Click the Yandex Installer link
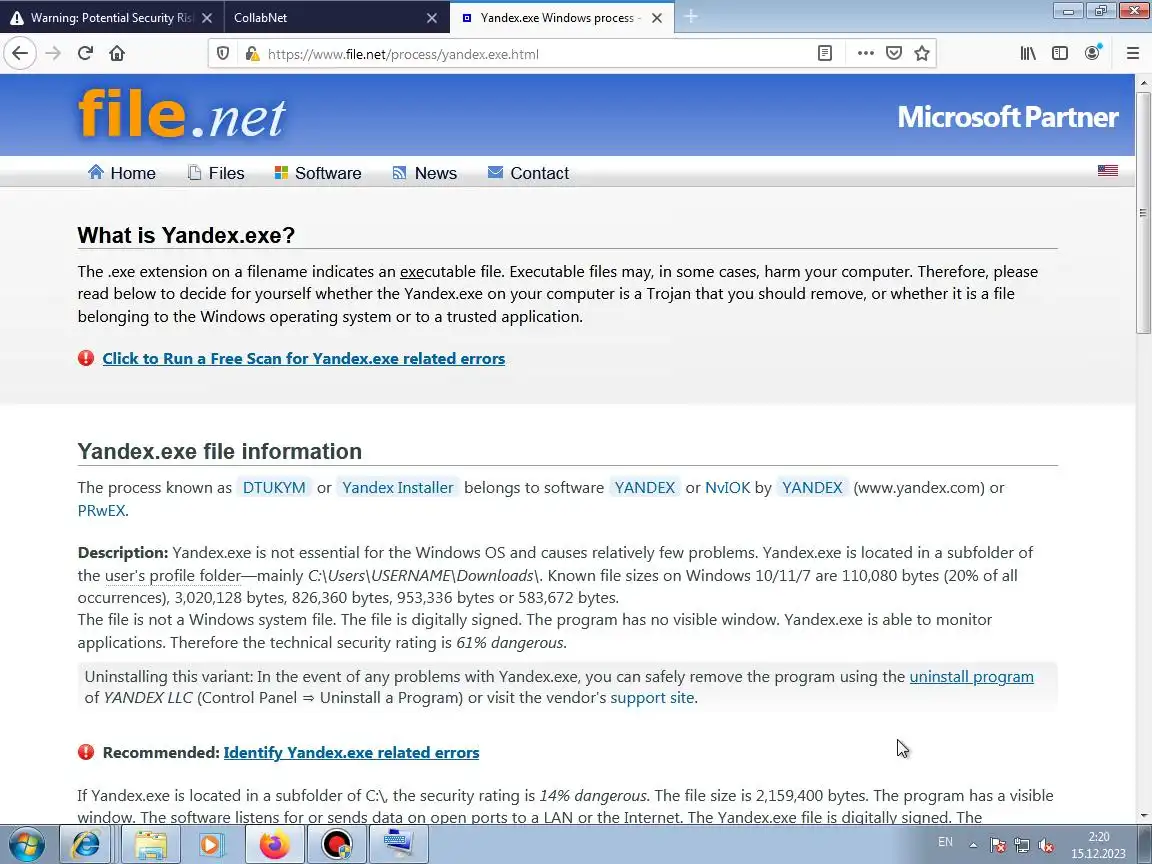The image size is (1152, 864). [397, 488]
